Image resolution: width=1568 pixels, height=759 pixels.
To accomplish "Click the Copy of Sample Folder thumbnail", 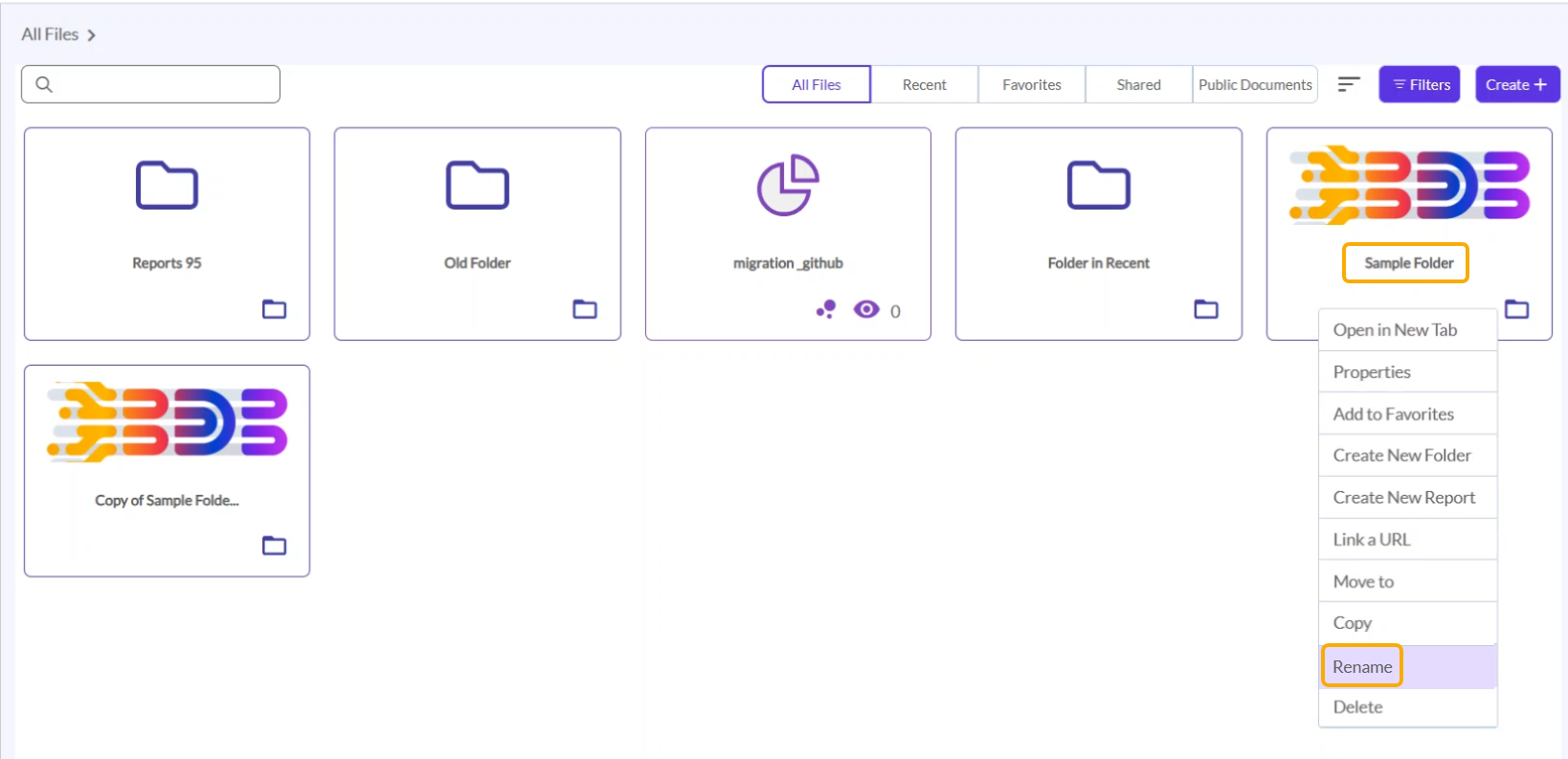I will pyautogui.click(x=168, y=422).
